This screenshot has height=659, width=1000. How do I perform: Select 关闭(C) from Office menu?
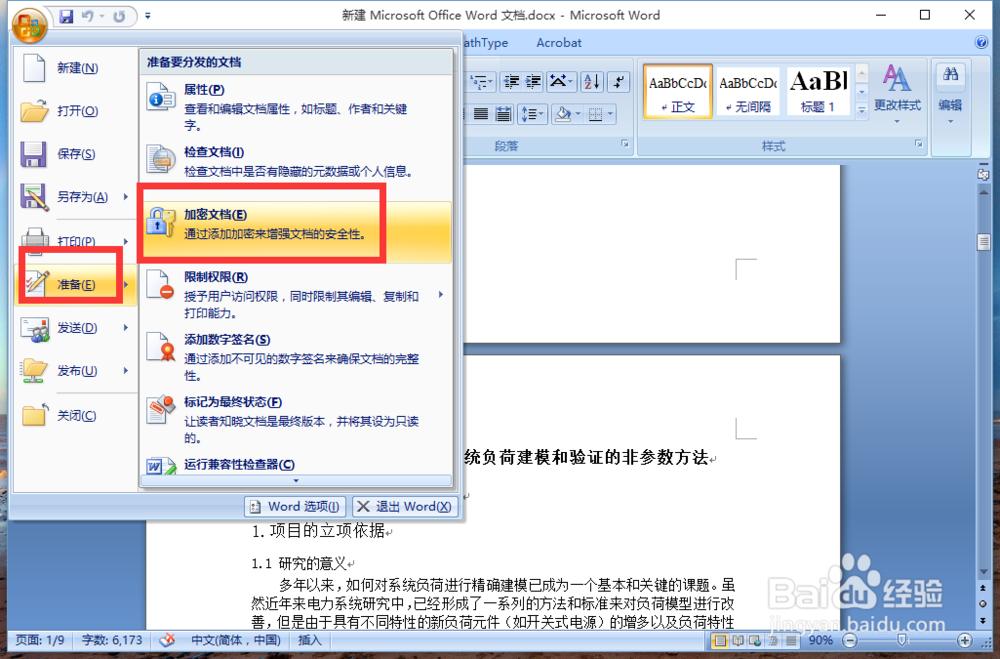(76, 416)
